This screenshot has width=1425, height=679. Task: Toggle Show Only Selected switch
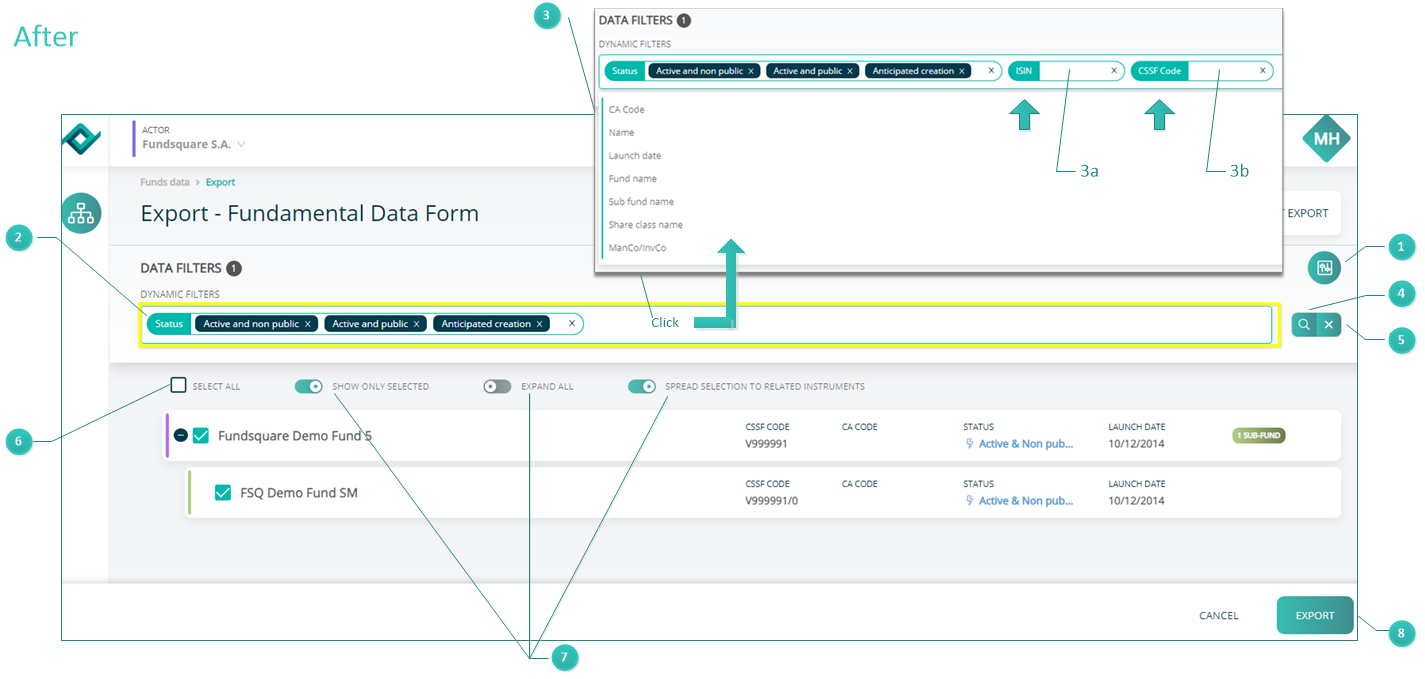point(309,386)
